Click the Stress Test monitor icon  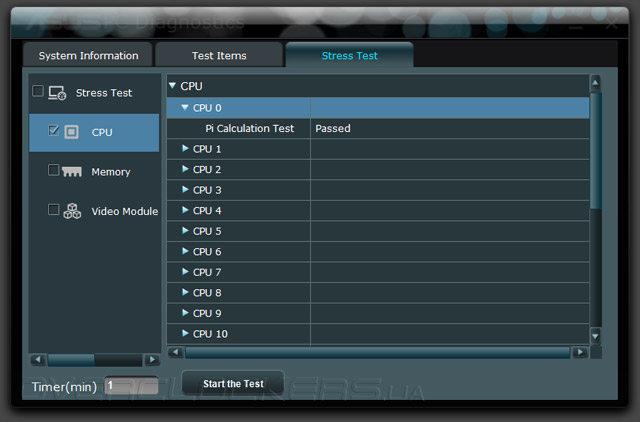[x=57, y=93]
